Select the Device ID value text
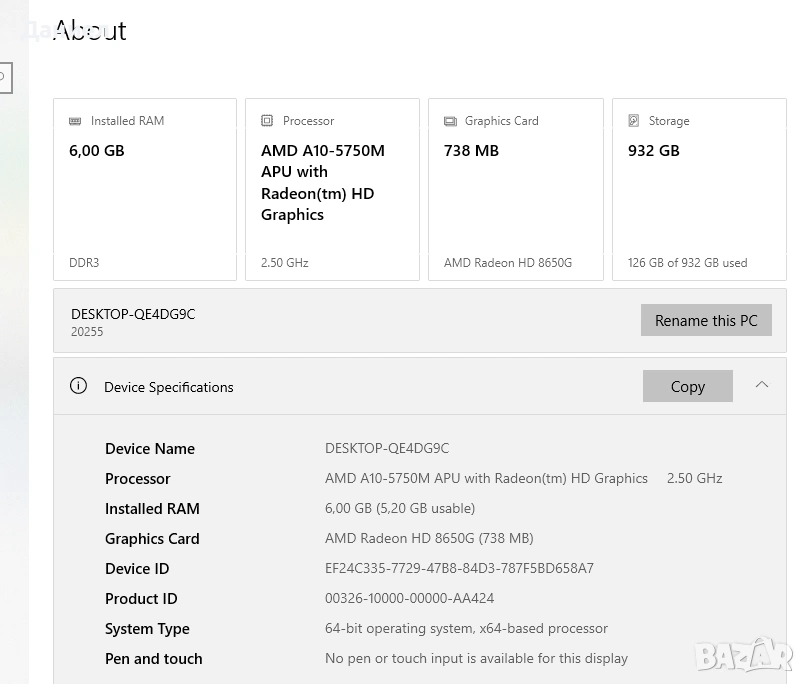 pyautogui.click(x=459, y=568)
